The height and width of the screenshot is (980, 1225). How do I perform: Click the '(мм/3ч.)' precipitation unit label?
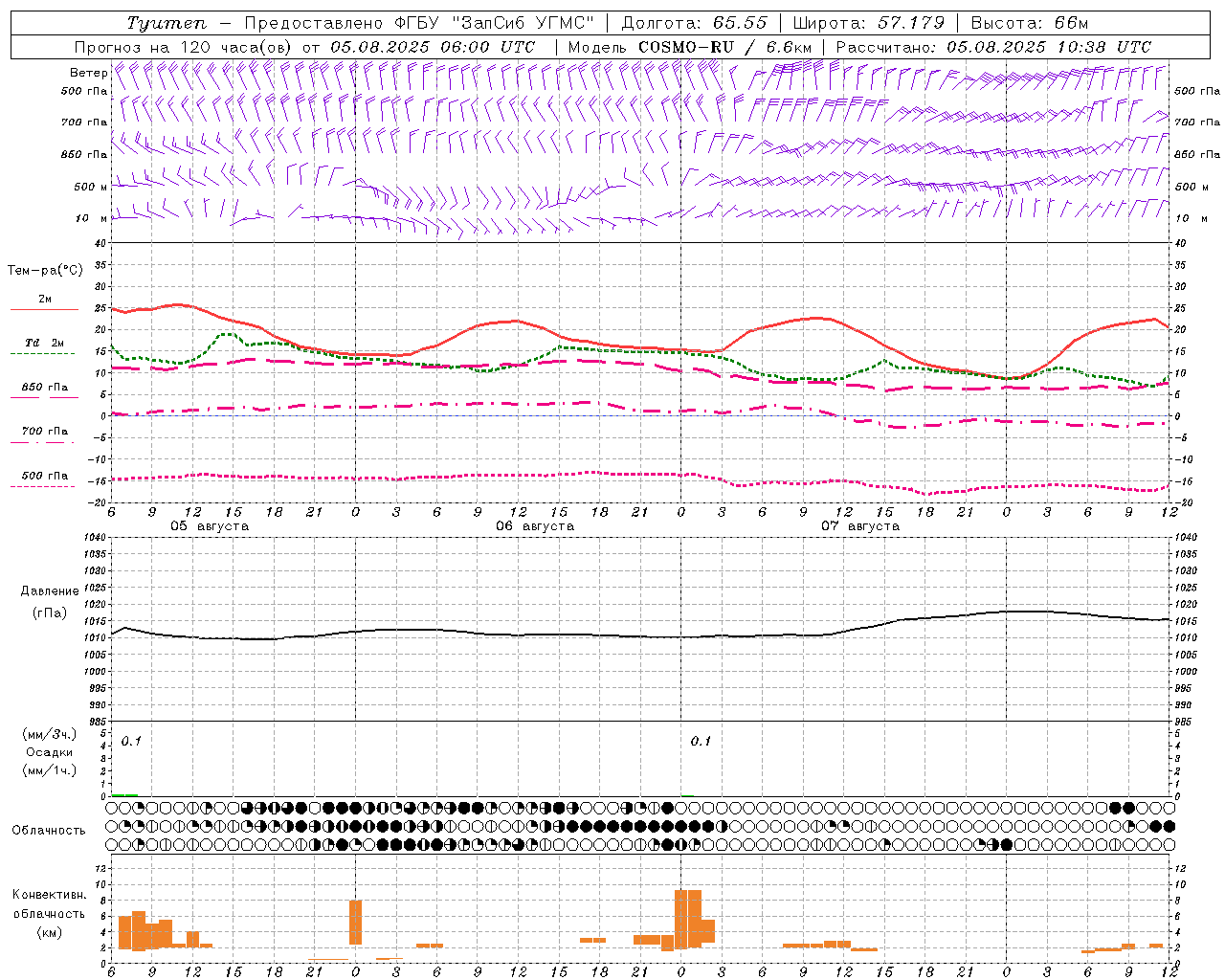tap(49, 734)
